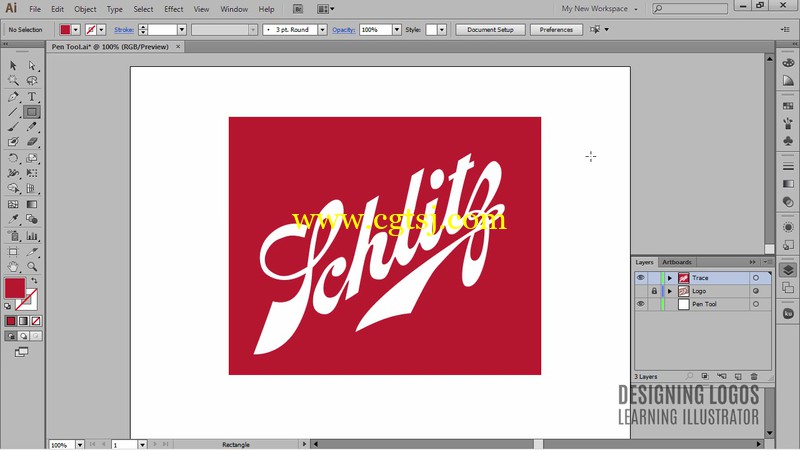This screenshot has height=450, width=800.
Task: Select the Lasso tool
Action: 32,81
